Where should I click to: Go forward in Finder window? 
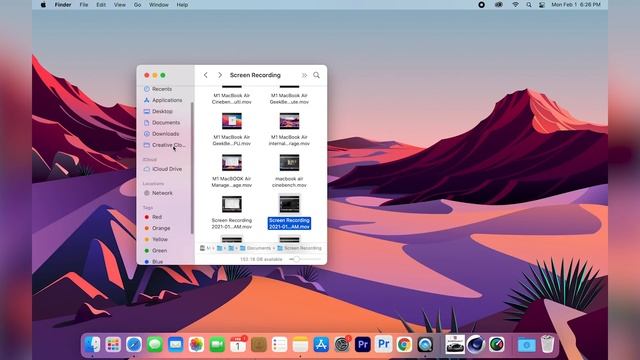(220, 75)
